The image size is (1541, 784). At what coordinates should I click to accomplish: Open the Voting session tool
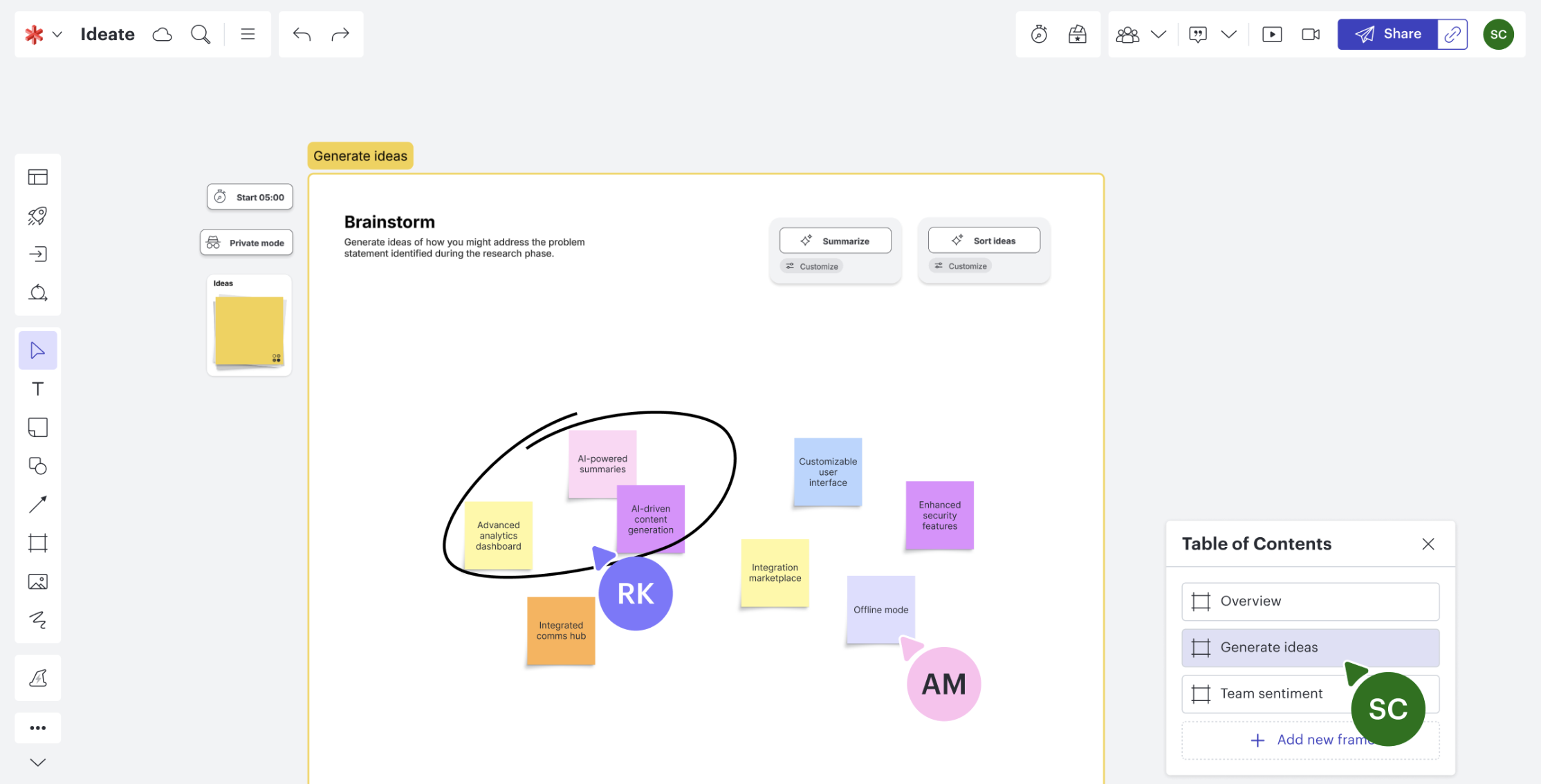tap(1079, 34)
